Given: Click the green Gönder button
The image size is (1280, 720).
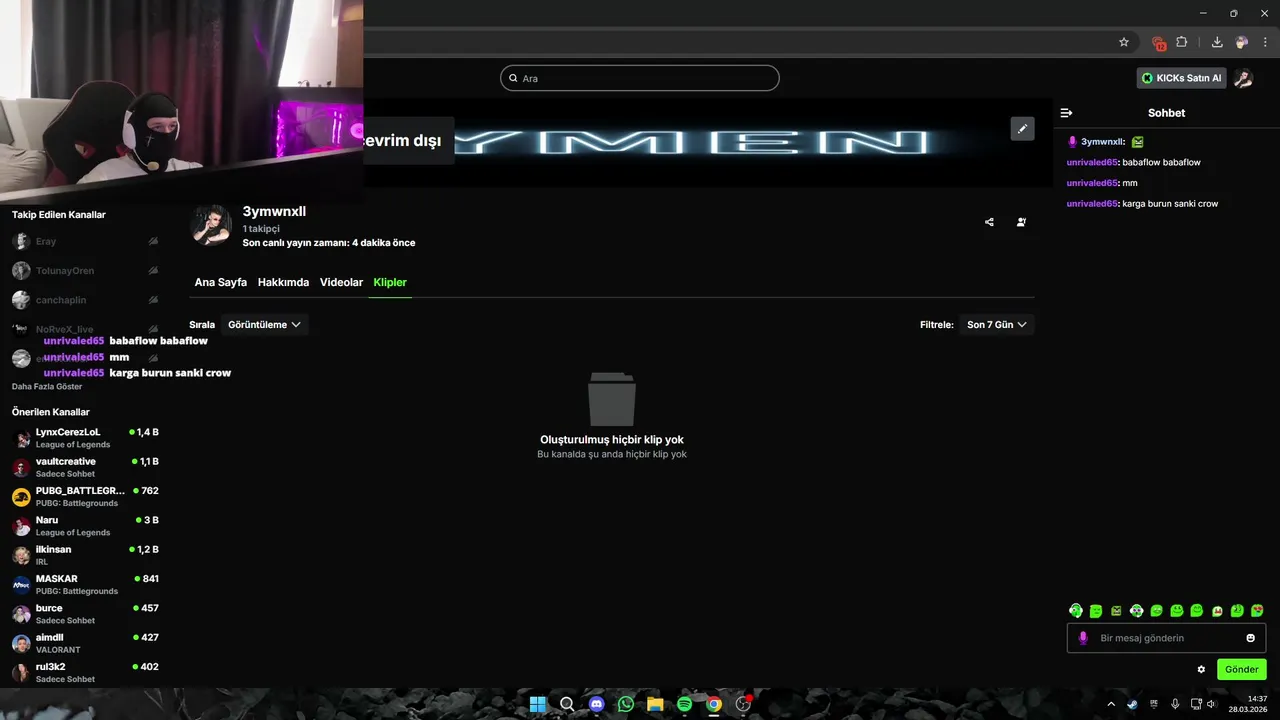Looking at the screenshot, I should coord(1242,669).
